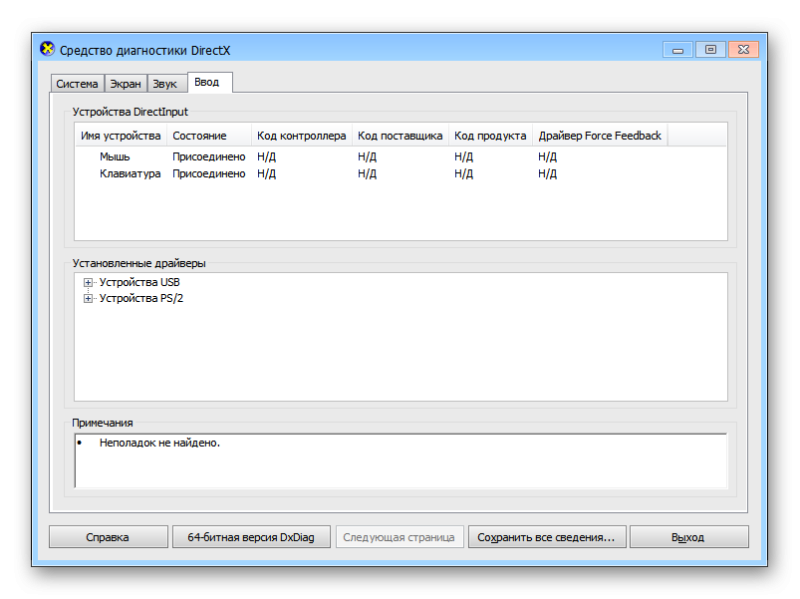This screenshot has height=599, width=800.
Task: Go to the Звук tab
Action: (x=165, y=84)
